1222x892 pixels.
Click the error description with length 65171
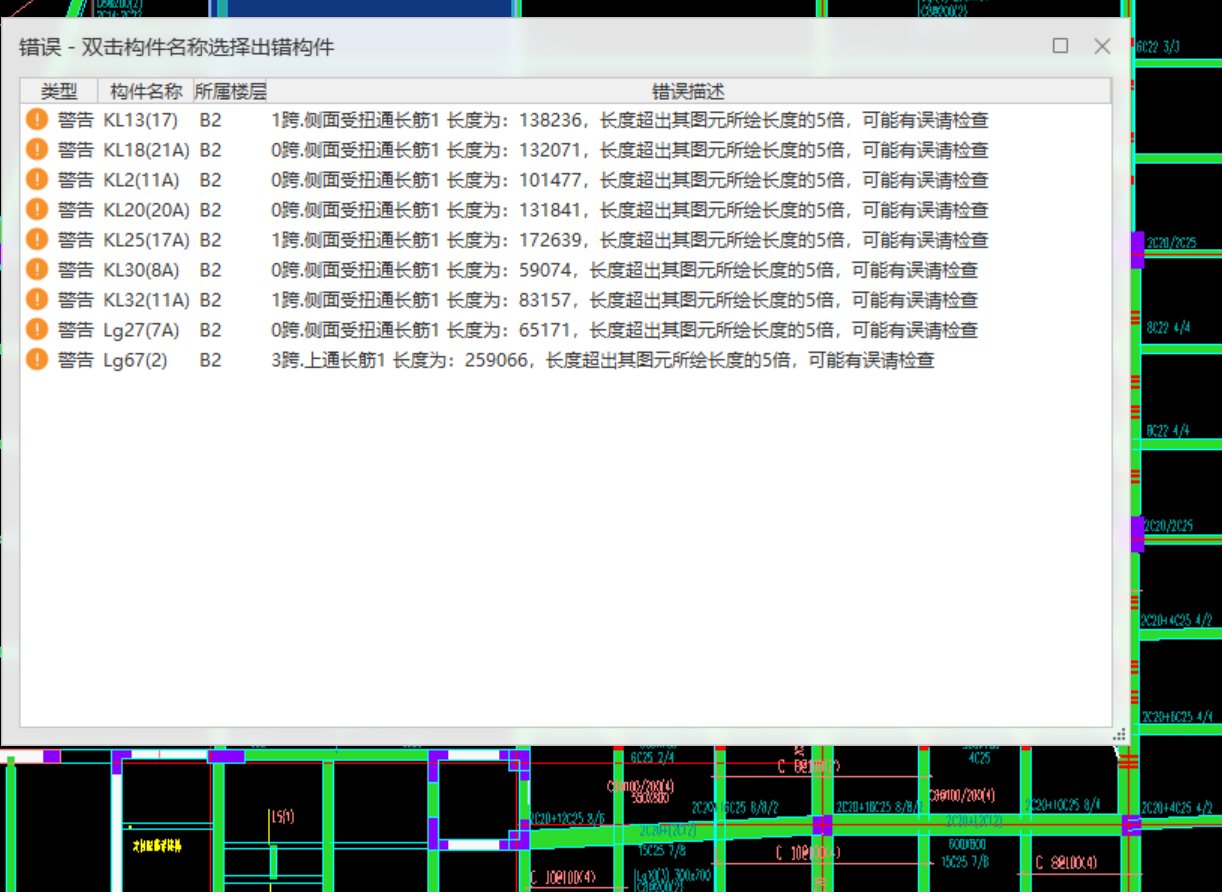click(625, 330)
